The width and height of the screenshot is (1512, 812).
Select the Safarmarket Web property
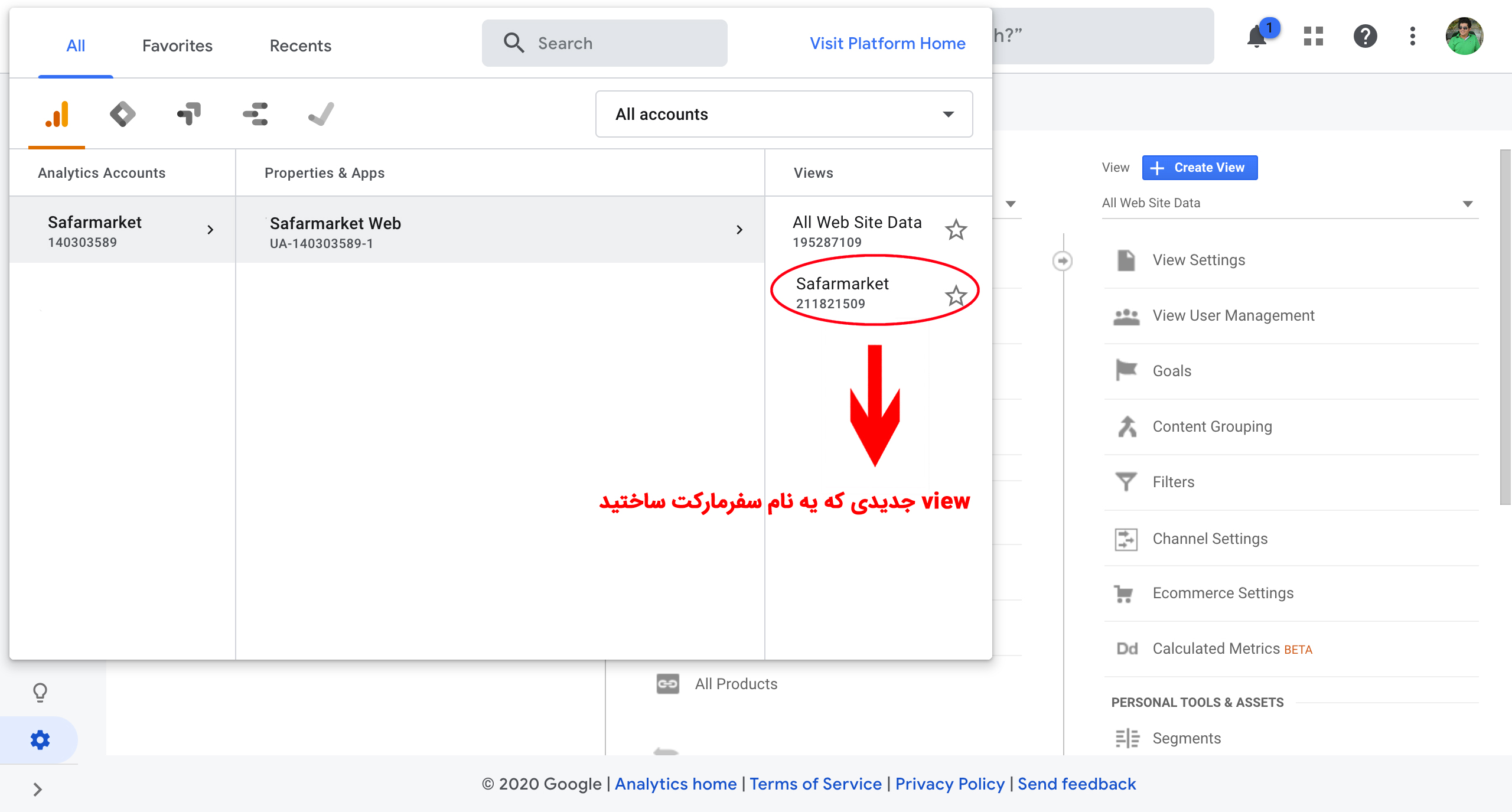(x=500, y=230)
